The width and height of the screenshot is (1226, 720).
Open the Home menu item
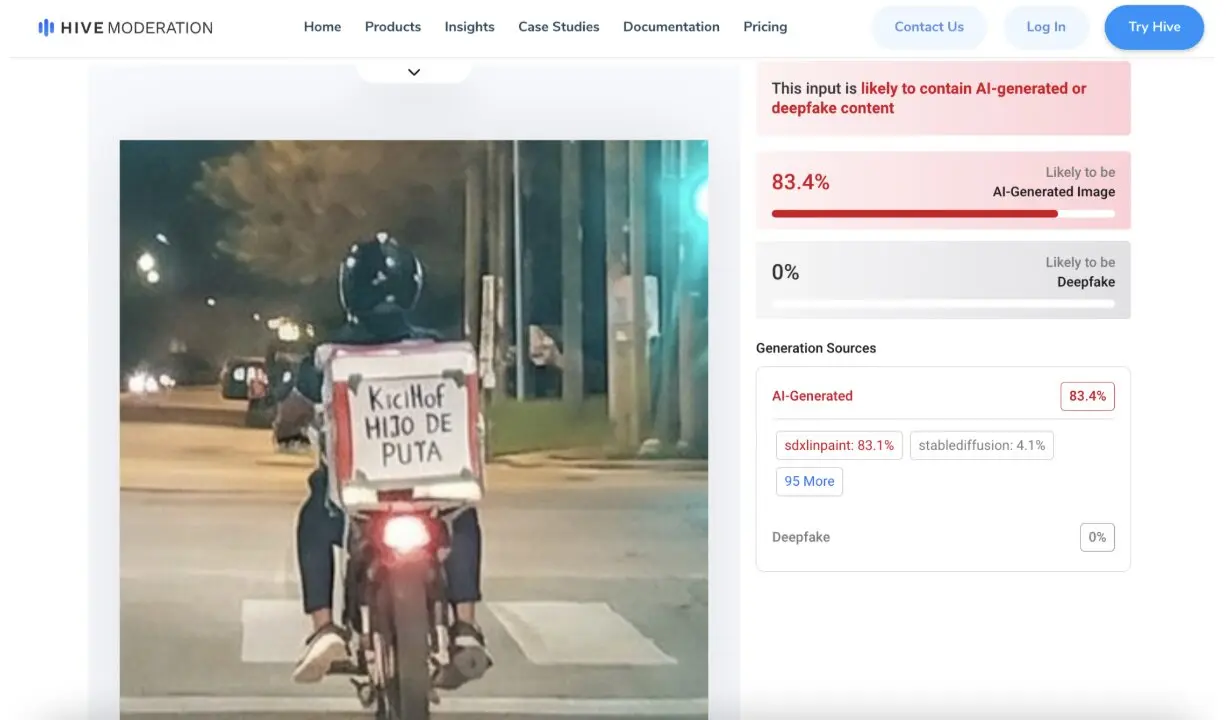click(x=322, y=27)
